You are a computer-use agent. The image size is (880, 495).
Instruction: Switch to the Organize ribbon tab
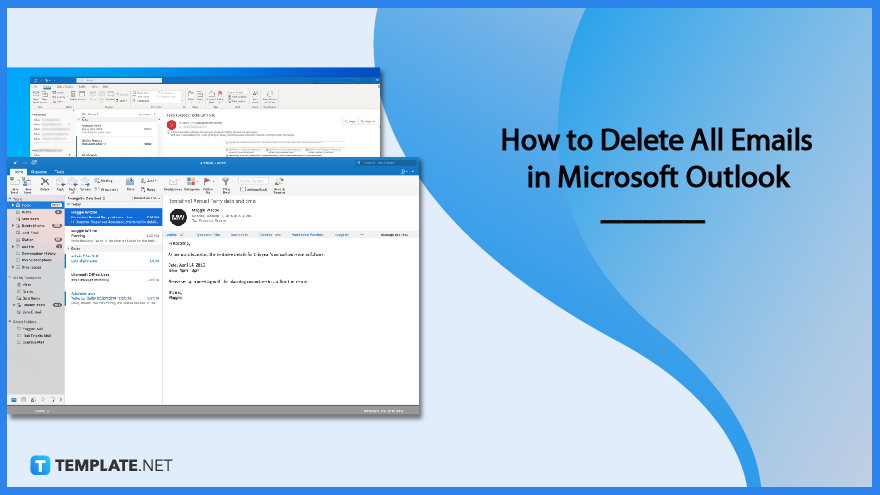tap(39, 172)
